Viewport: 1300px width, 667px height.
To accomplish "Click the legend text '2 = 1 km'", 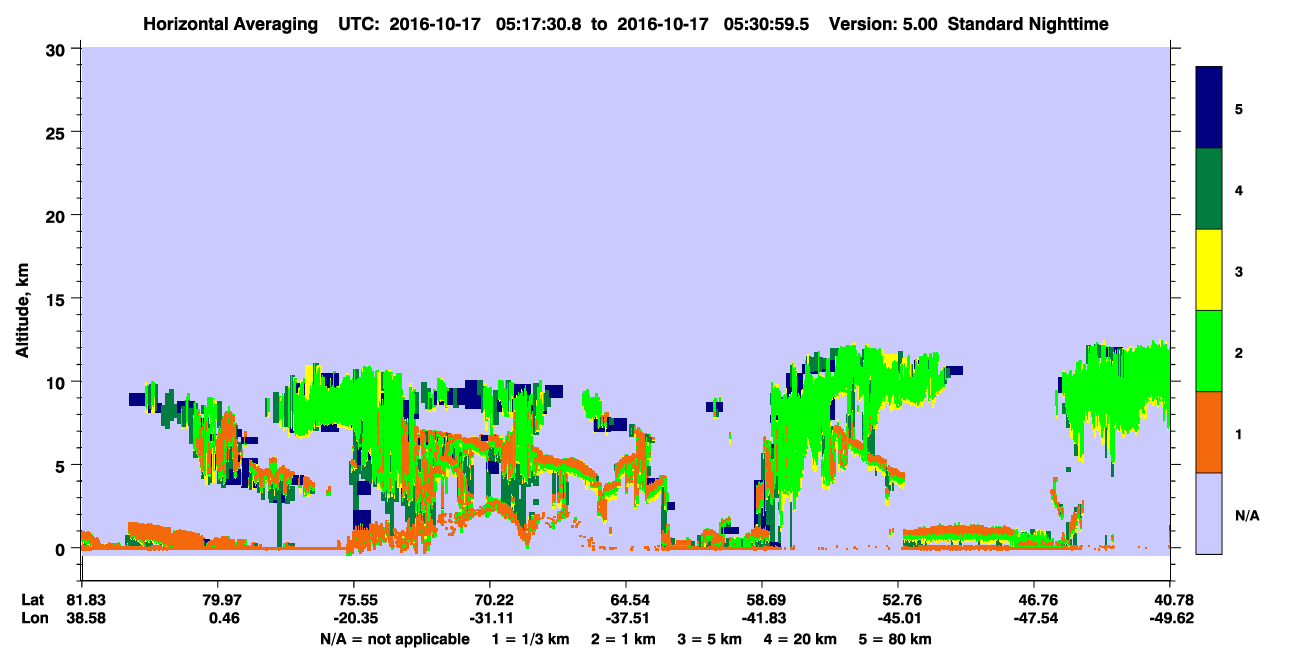I will [623, 639].
